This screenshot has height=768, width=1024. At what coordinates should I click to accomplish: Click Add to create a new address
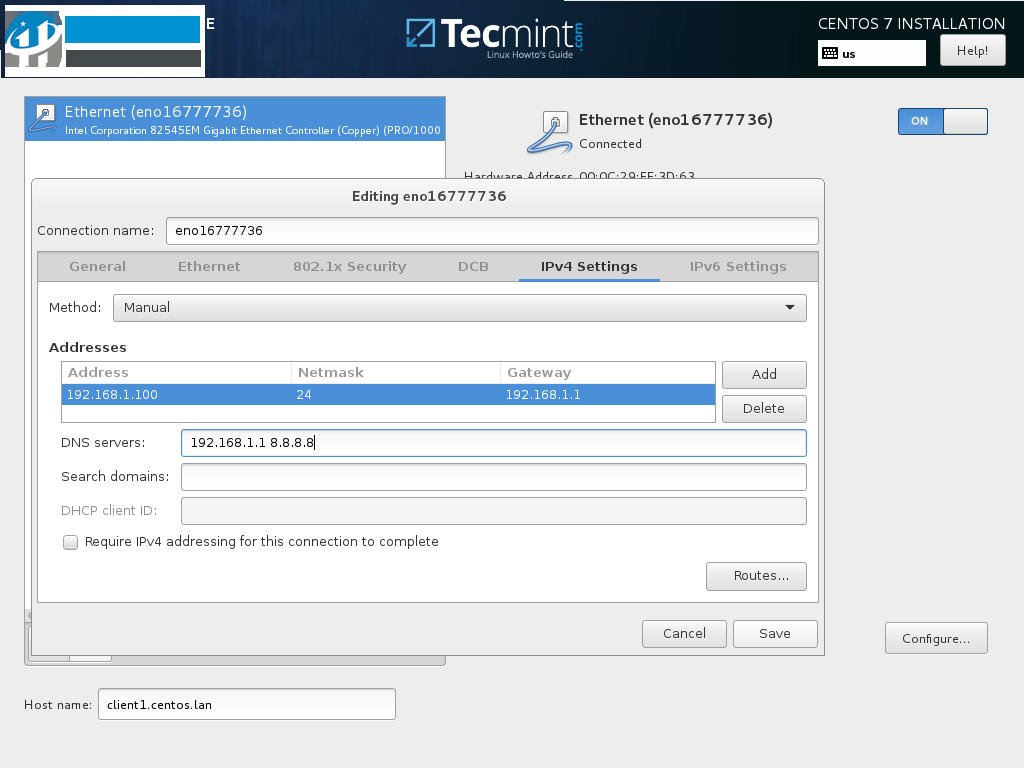coord(764,375)
